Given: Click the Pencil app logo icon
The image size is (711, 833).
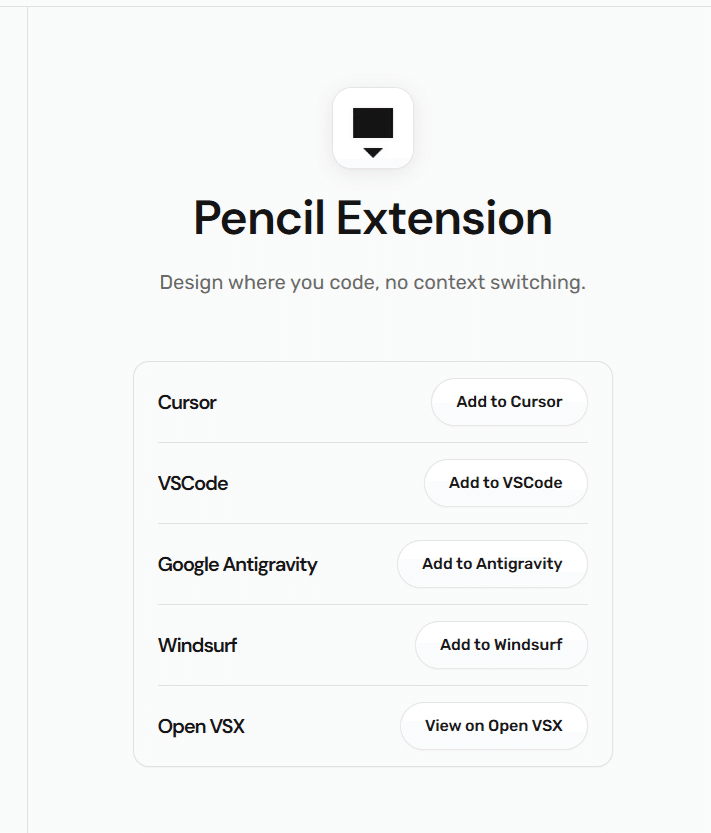Looking at the screenshot, I should [373, 128].
